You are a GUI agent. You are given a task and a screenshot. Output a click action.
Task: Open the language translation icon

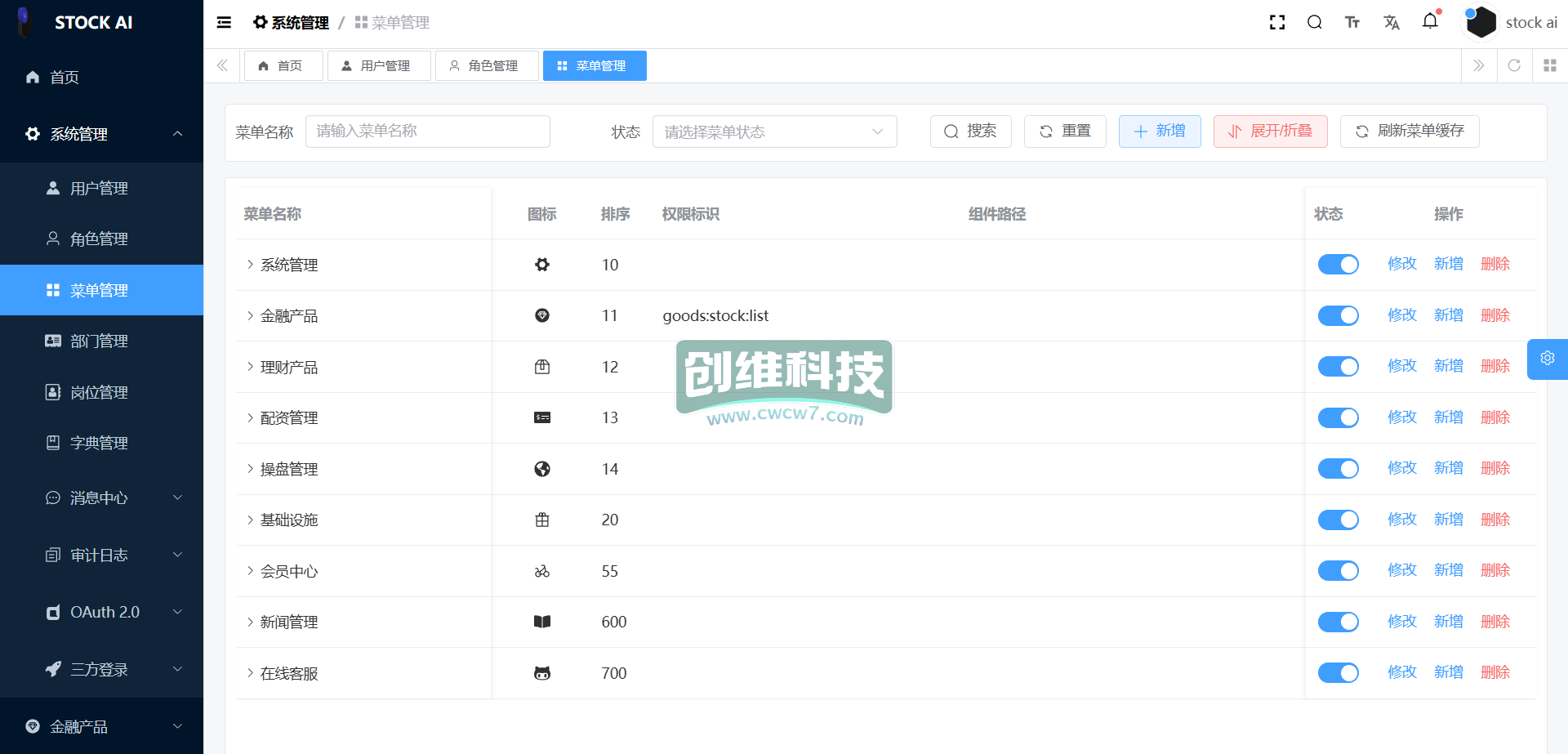pyautogui.click(x=1392, y=23)
